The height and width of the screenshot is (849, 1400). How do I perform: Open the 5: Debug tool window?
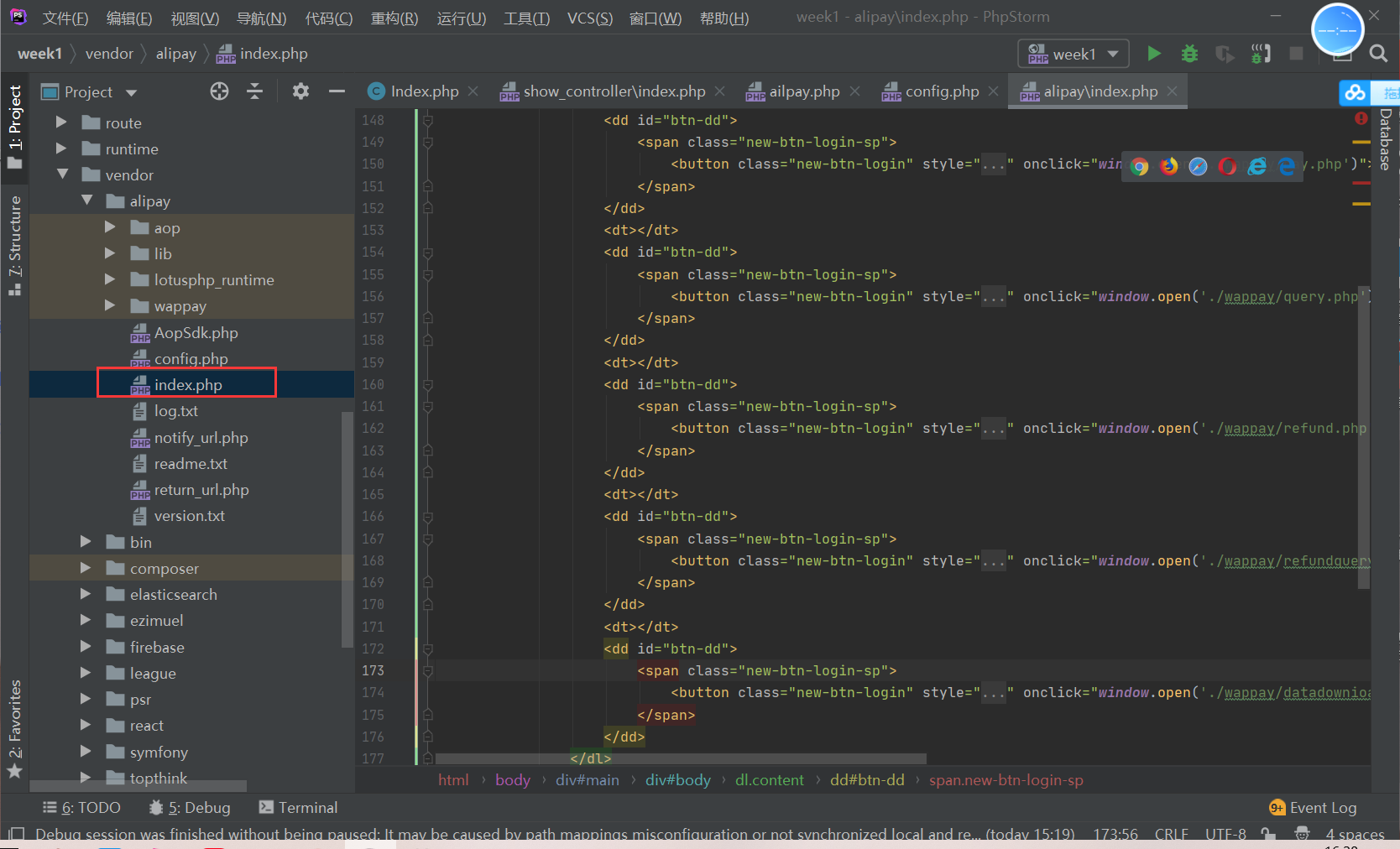[190, 807]
